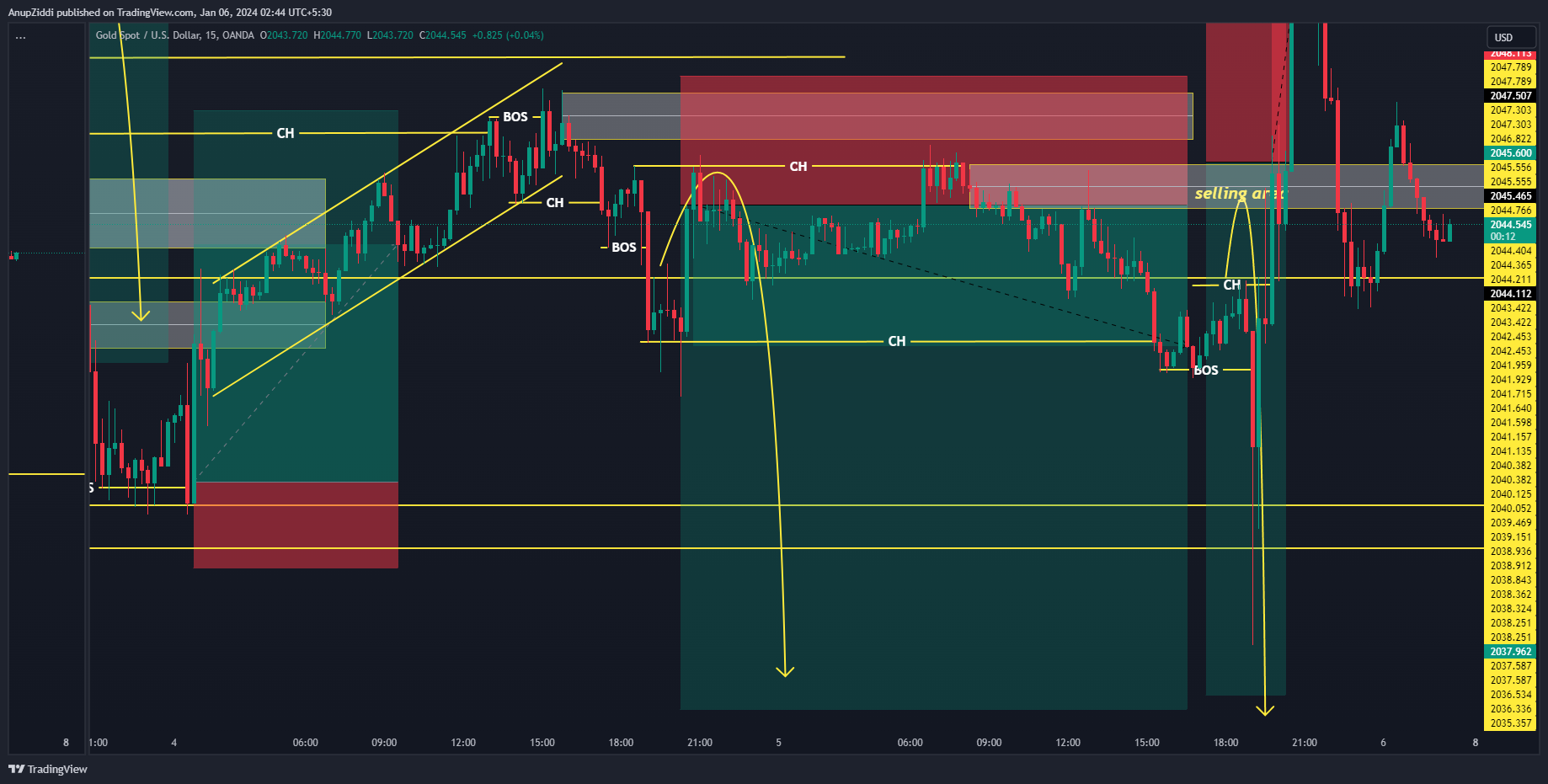Click the black price label 2045.465

click(1511, 196)
